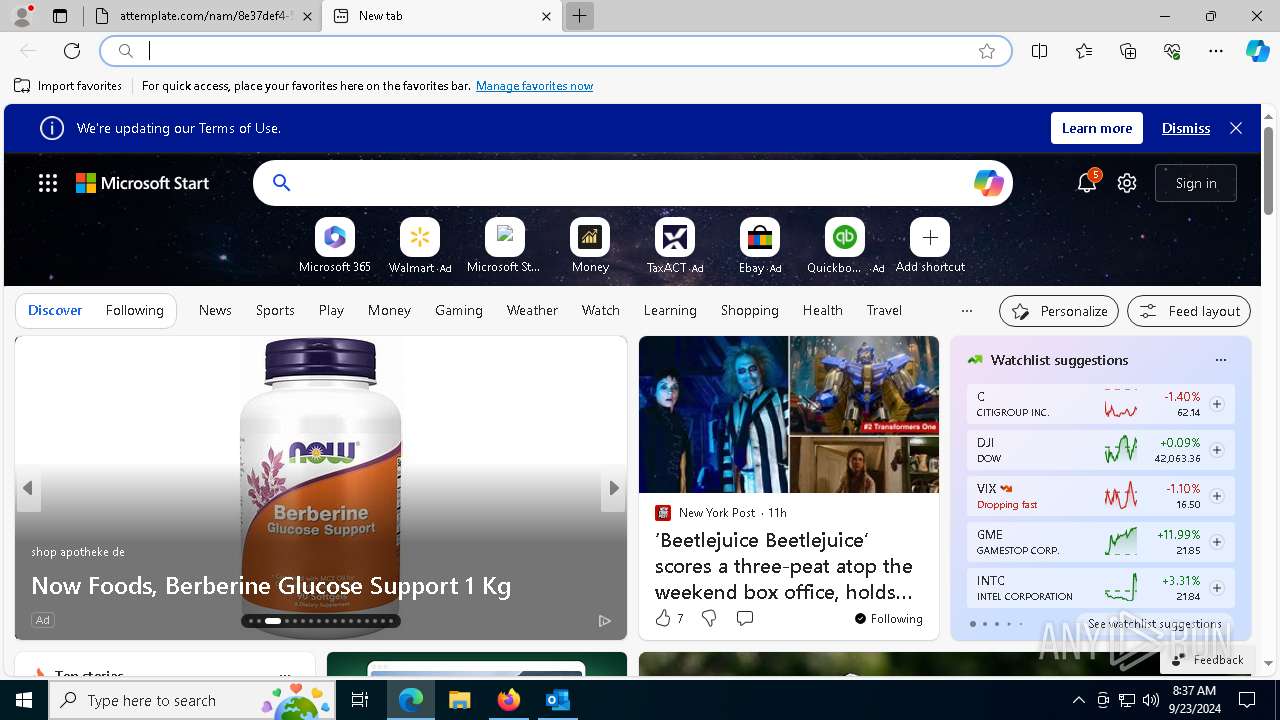Click the Feedback button

pyautogui.click(x=1207, y=660)
